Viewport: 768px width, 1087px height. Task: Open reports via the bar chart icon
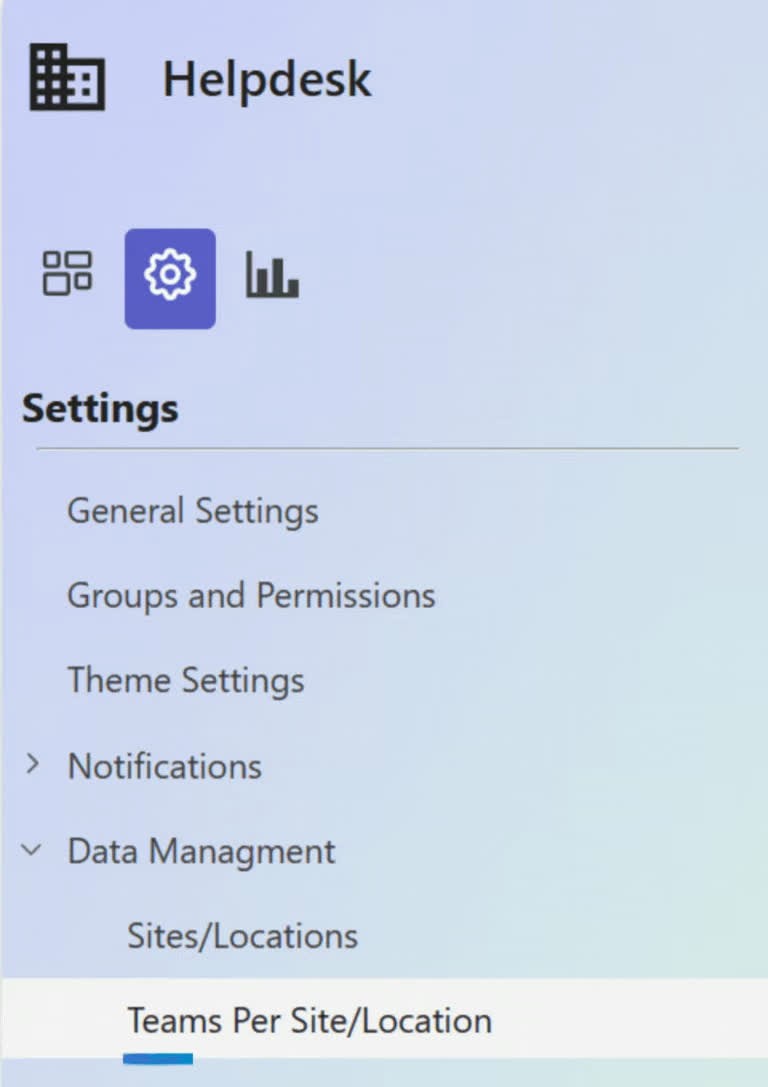pyautogui.click(x=272, y=275)
